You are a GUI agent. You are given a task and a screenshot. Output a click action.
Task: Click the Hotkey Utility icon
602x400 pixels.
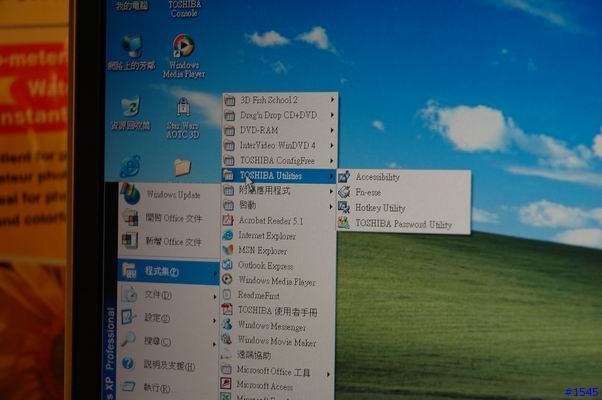pyautogui.click(x=344, y=208)
